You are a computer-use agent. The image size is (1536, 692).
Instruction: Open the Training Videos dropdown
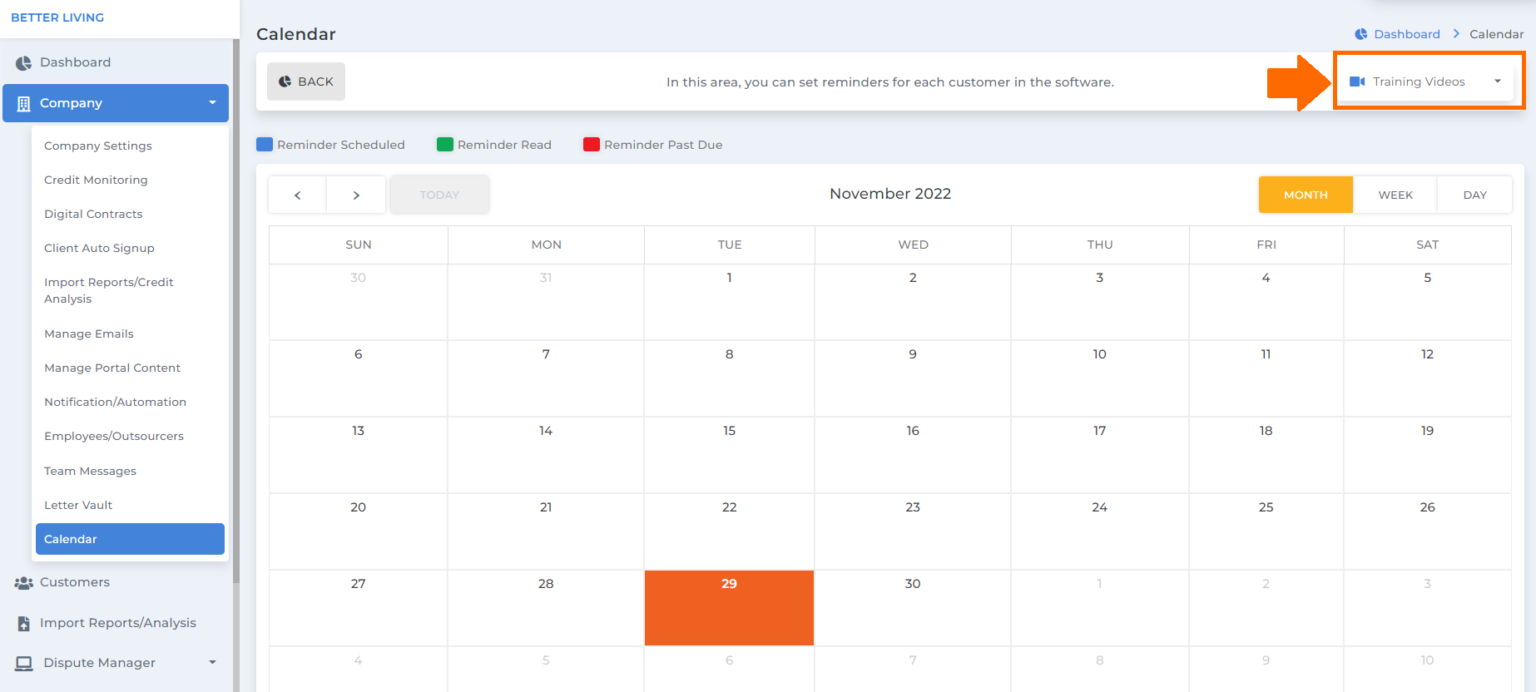pos(1497,81)
